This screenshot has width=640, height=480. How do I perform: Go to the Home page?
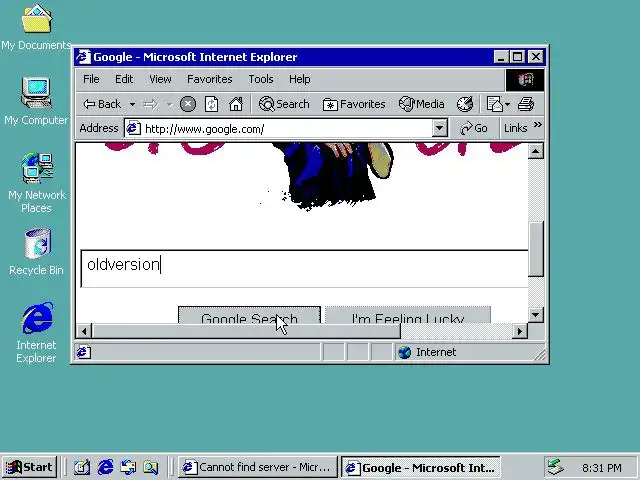236,104
